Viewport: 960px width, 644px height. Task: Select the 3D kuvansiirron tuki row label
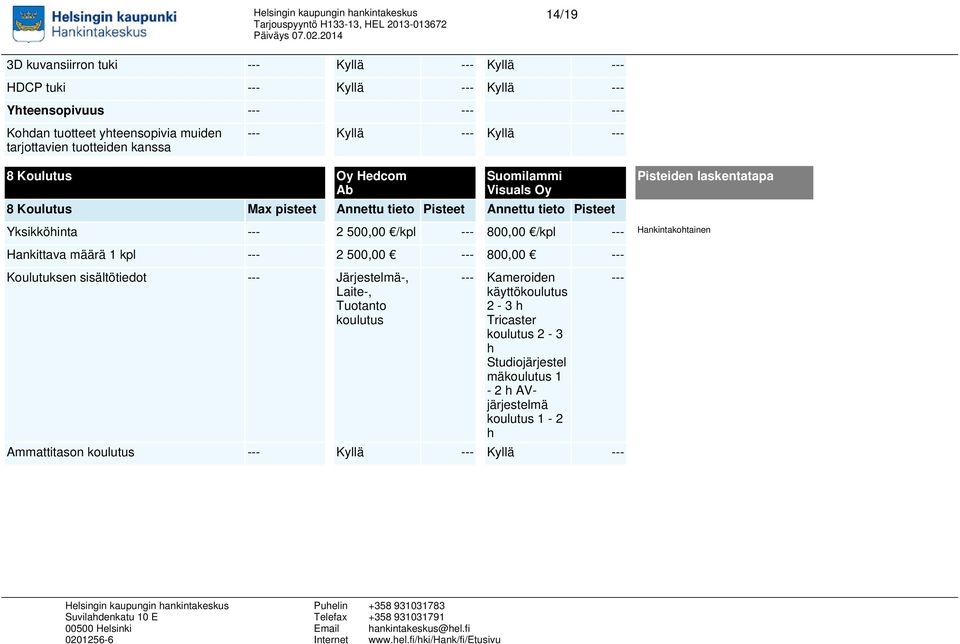coord(62,65)
